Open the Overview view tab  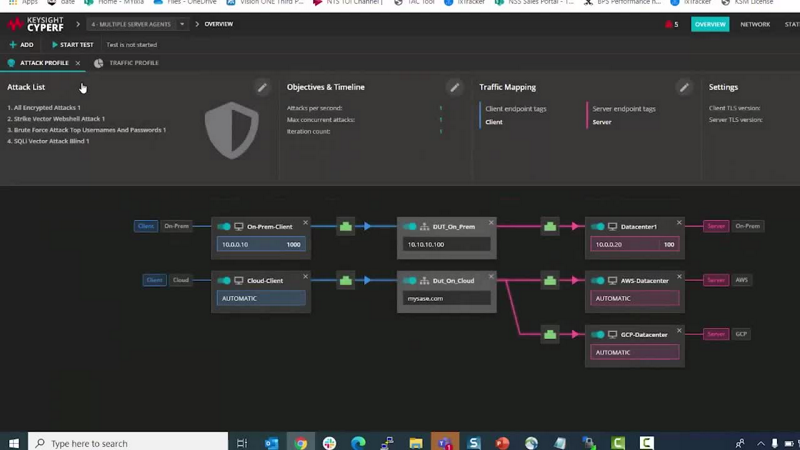point(710,24)
